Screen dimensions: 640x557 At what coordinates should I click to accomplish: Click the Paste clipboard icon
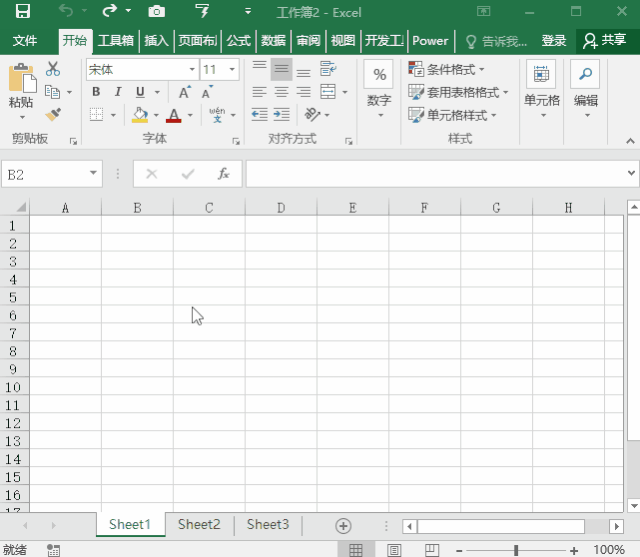tap(22, 78)
